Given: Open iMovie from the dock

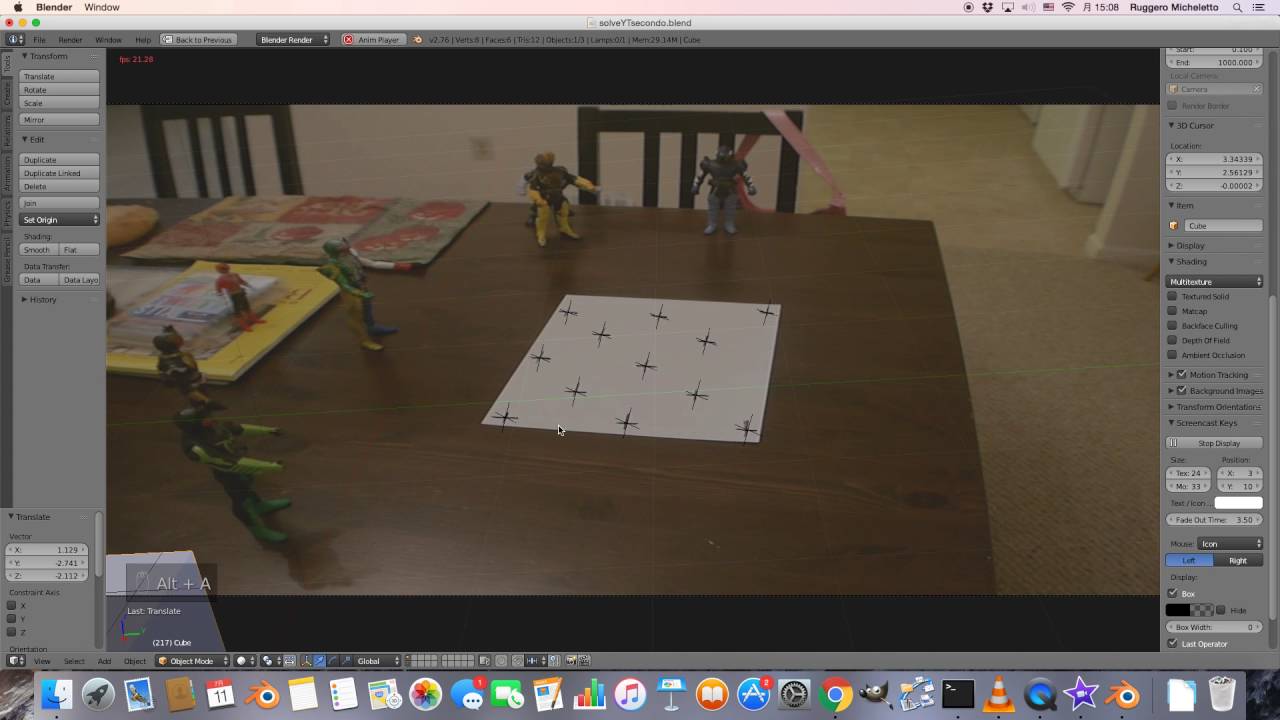Looking at the screenshot, I should click(1081, 694).
